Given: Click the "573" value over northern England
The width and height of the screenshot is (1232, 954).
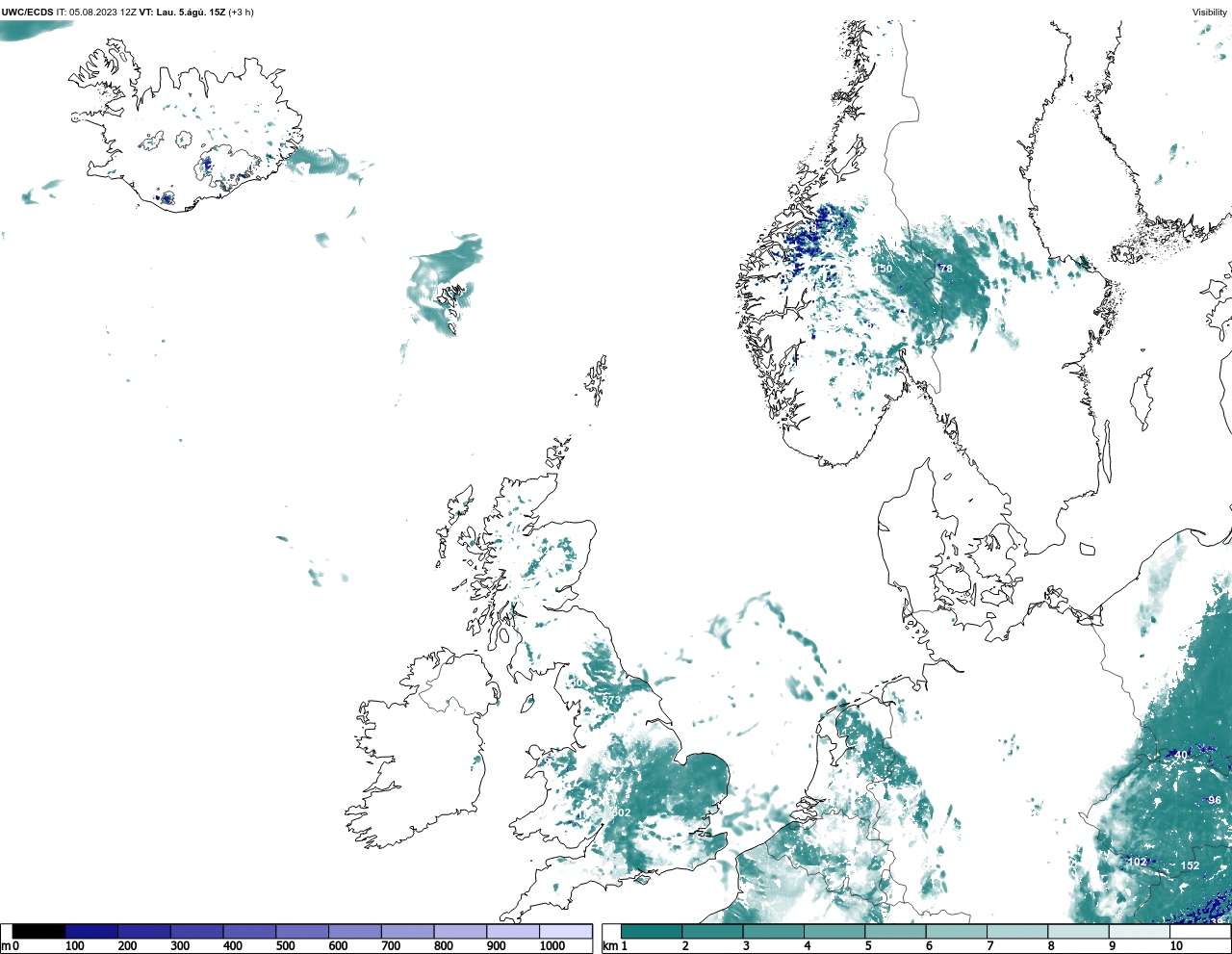Looking at the screenshot, I should (611, 701).
